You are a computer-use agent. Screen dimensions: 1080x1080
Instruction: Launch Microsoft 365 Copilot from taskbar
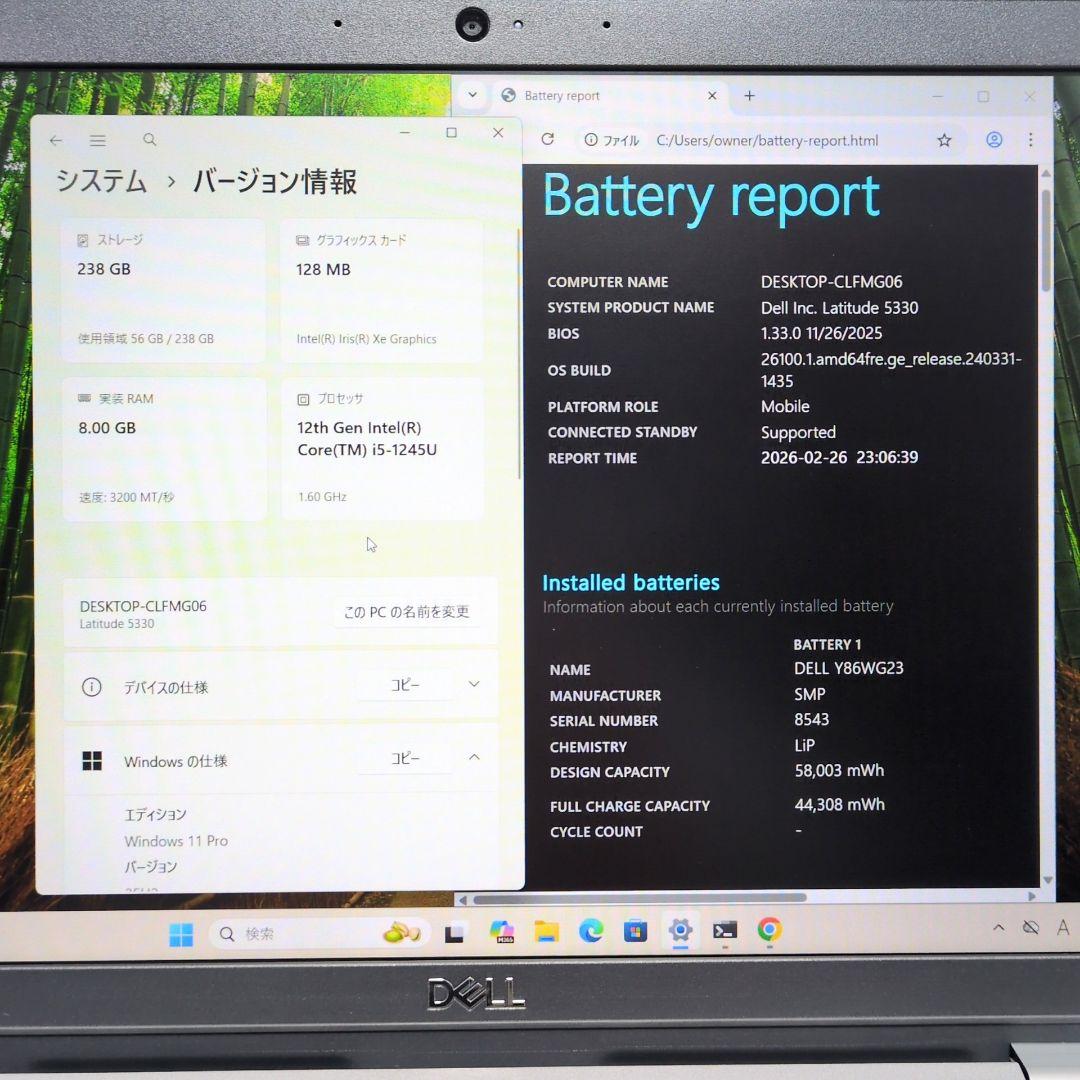tap(501, 932)
